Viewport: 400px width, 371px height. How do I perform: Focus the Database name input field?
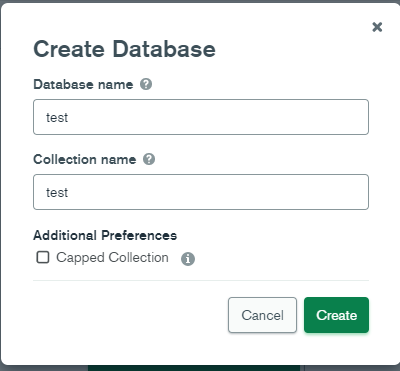pos(201,117)
